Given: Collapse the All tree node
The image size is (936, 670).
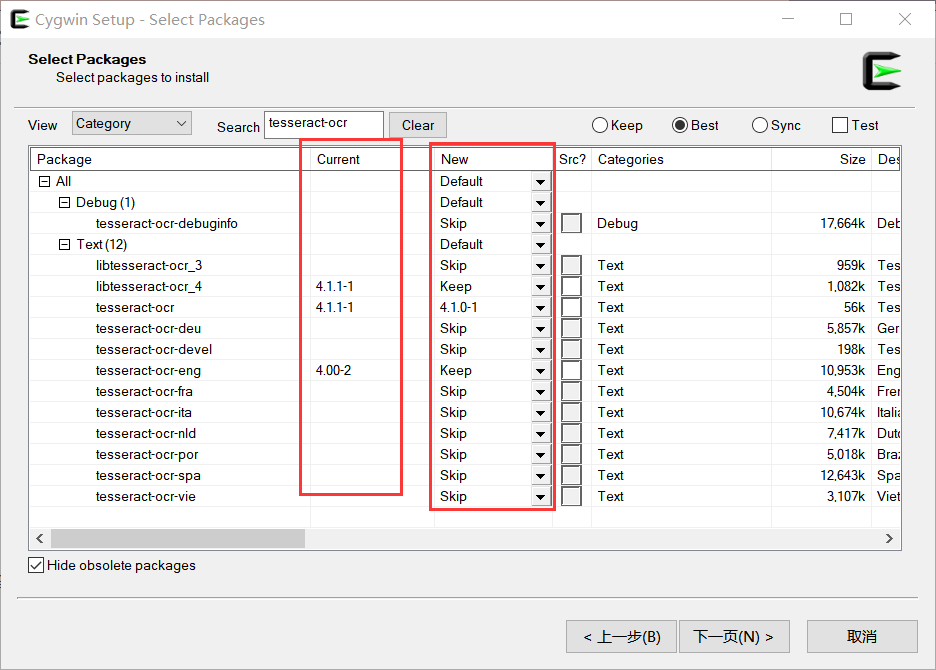Looking at the screenshot, I should (x=44, y=182).
